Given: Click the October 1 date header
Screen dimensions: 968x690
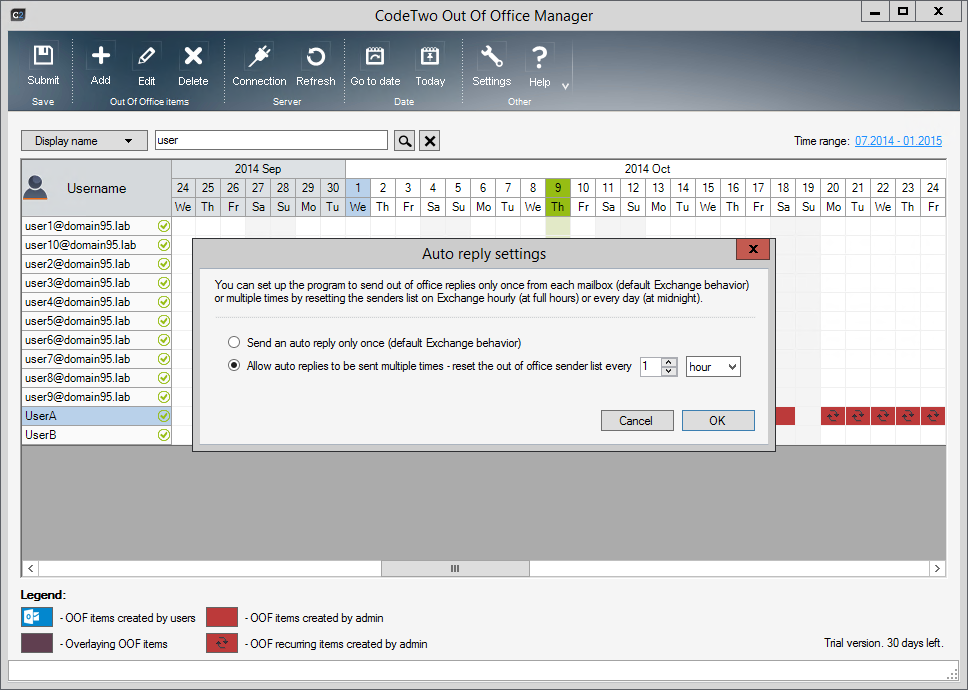Looking at the screenshot, I should tap(357, 188).
